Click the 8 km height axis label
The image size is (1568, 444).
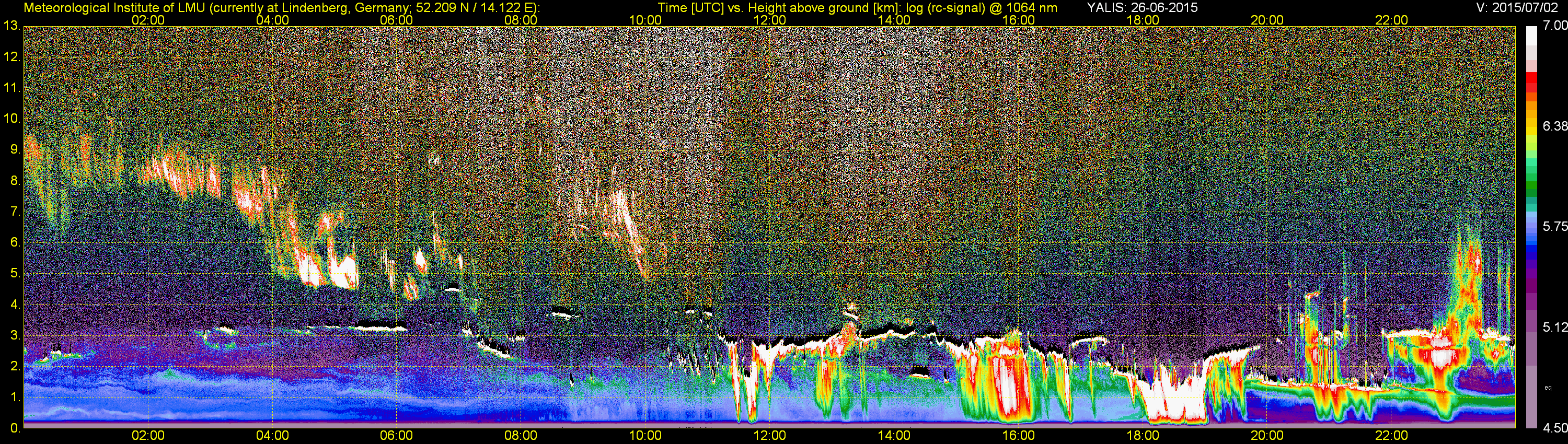click(x=15, y=181)
